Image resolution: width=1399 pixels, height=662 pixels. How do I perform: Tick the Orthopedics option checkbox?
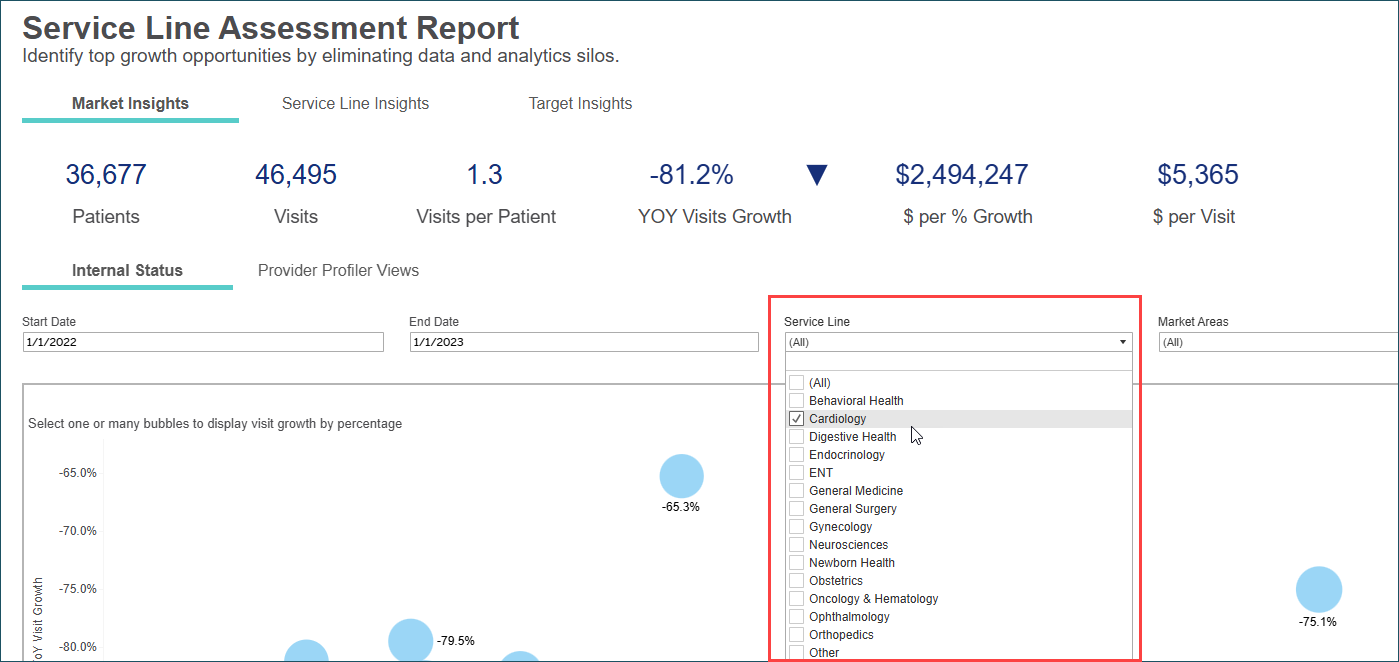click(x=797, y=635)
